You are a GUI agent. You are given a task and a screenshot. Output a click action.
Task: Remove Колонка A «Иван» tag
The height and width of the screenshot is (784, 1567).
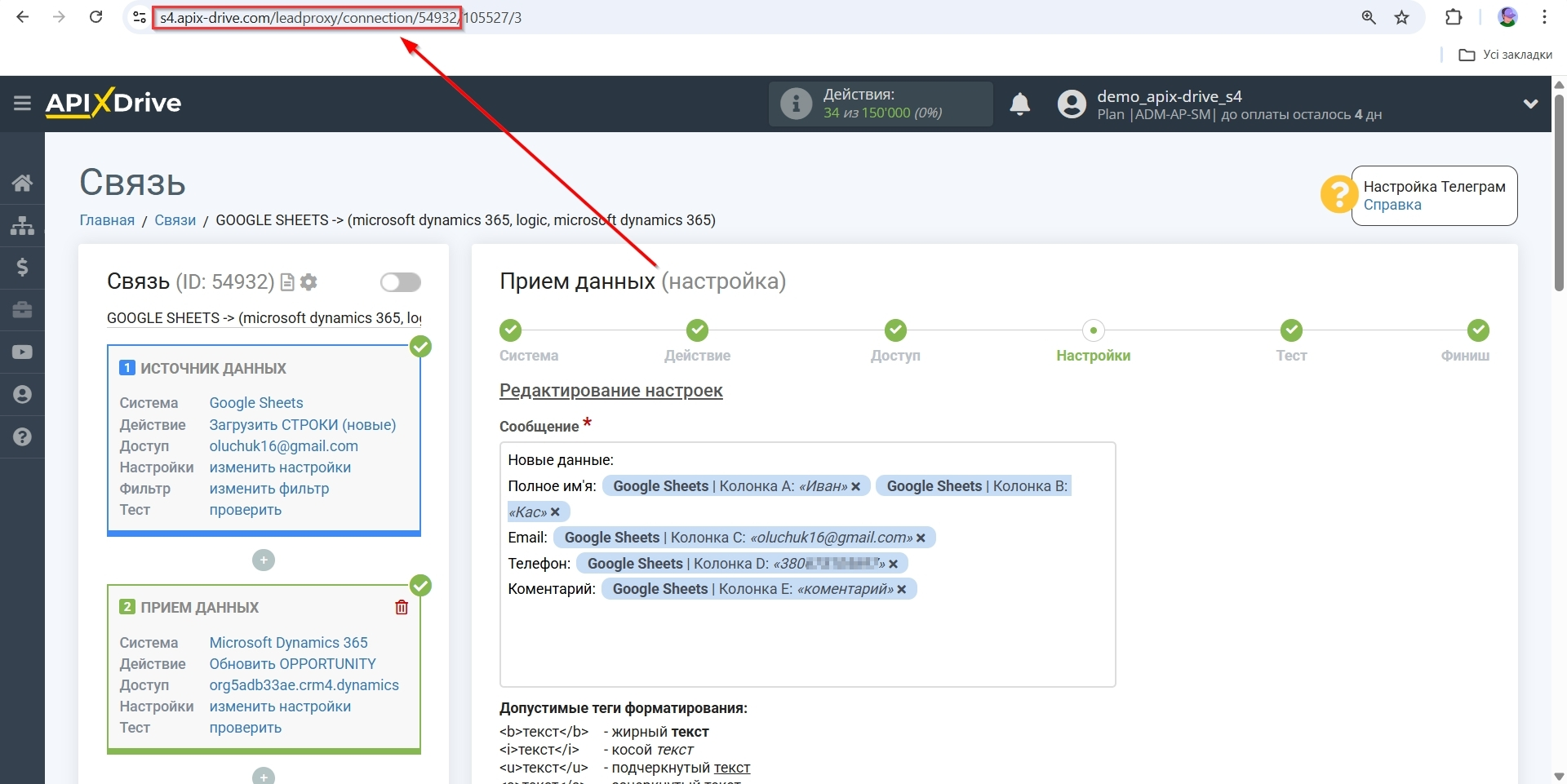pyautogui.click(x=855, y=487)
